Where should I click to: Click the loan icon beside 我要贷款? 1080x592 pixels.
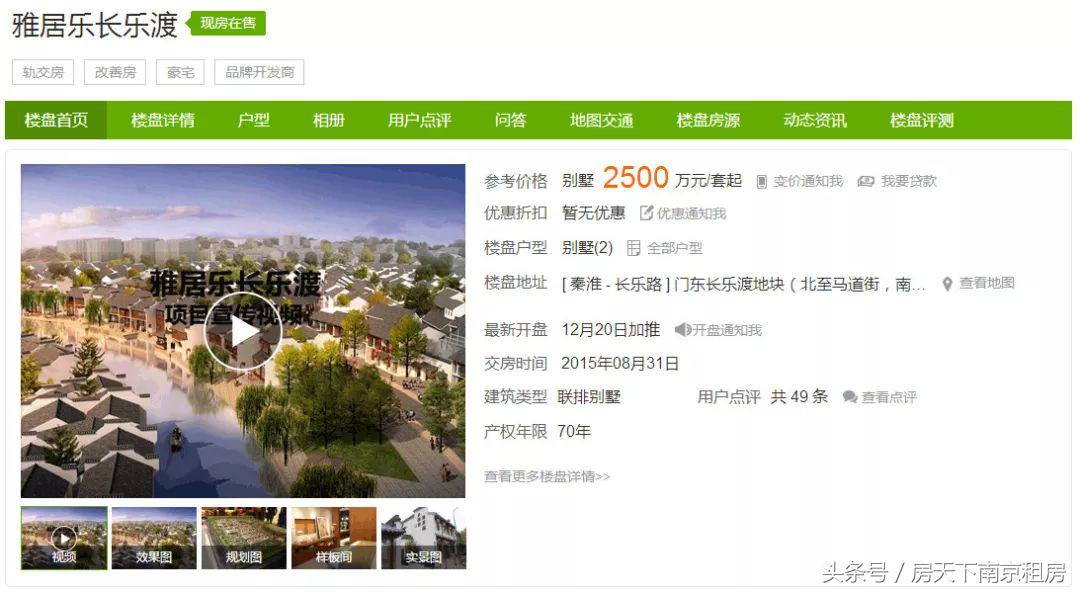(x=866, y=181)
